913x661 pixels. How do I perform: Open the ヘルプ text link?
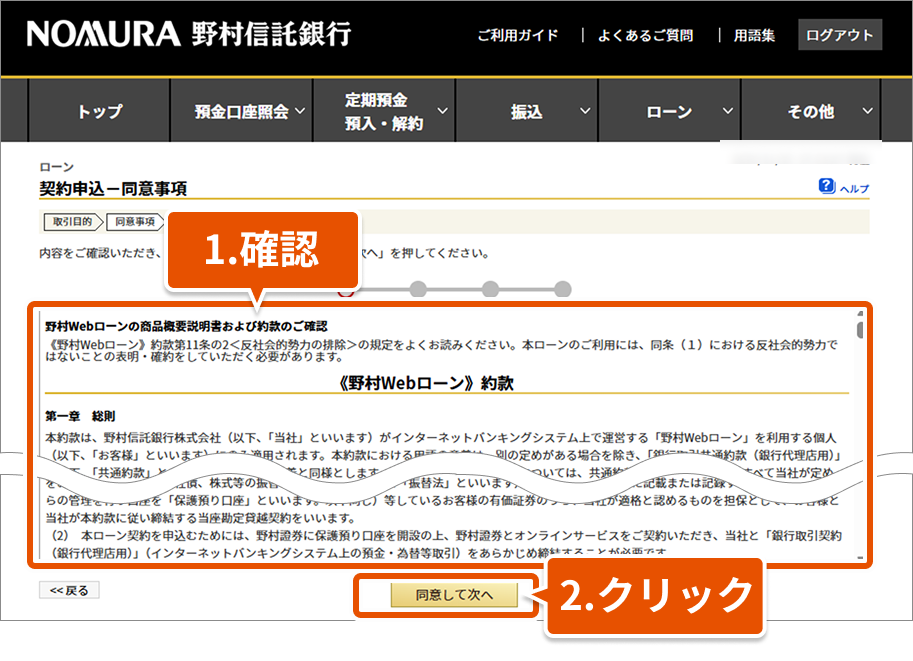point(854,188)
